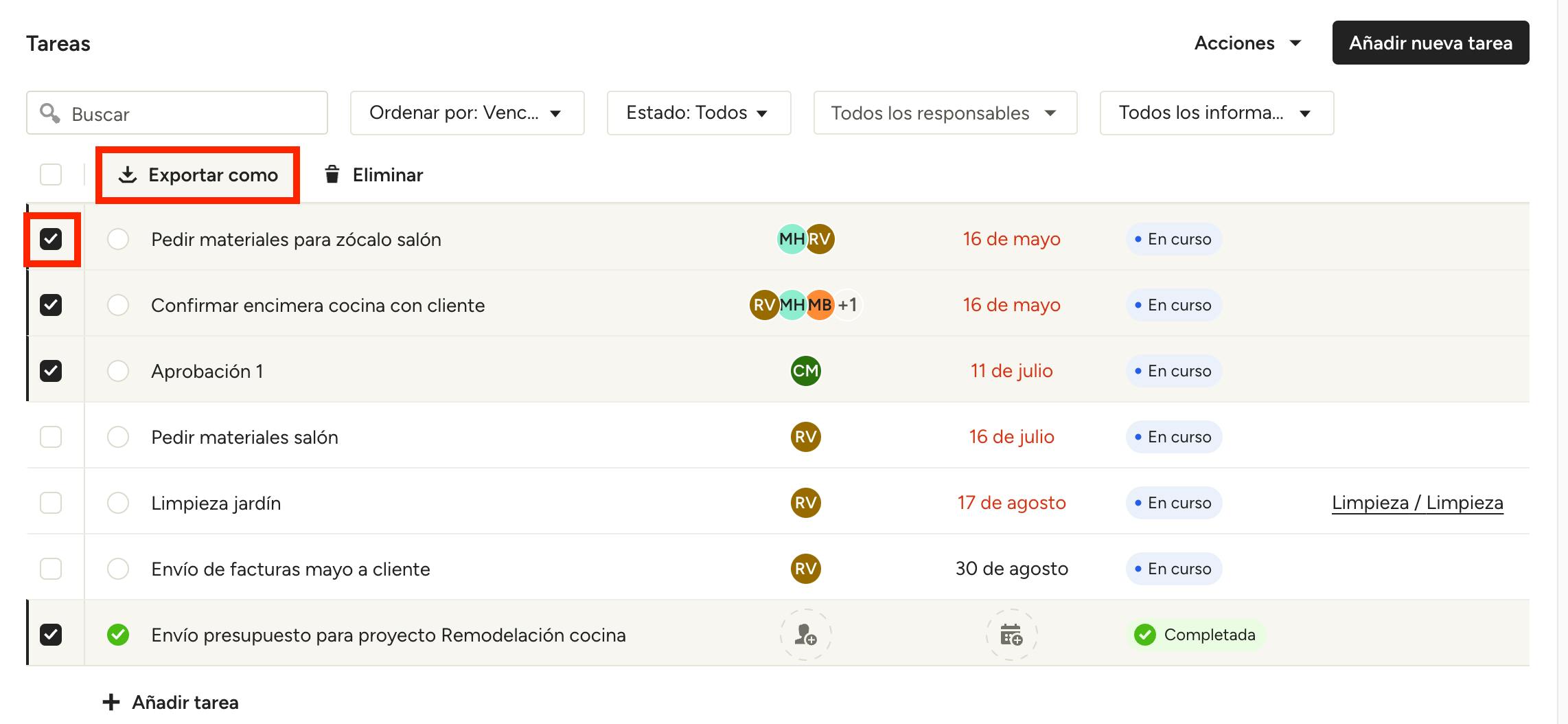Click the download icon beside Exportar como
The height and width of the screenshot is (724, 1568).
128,174
